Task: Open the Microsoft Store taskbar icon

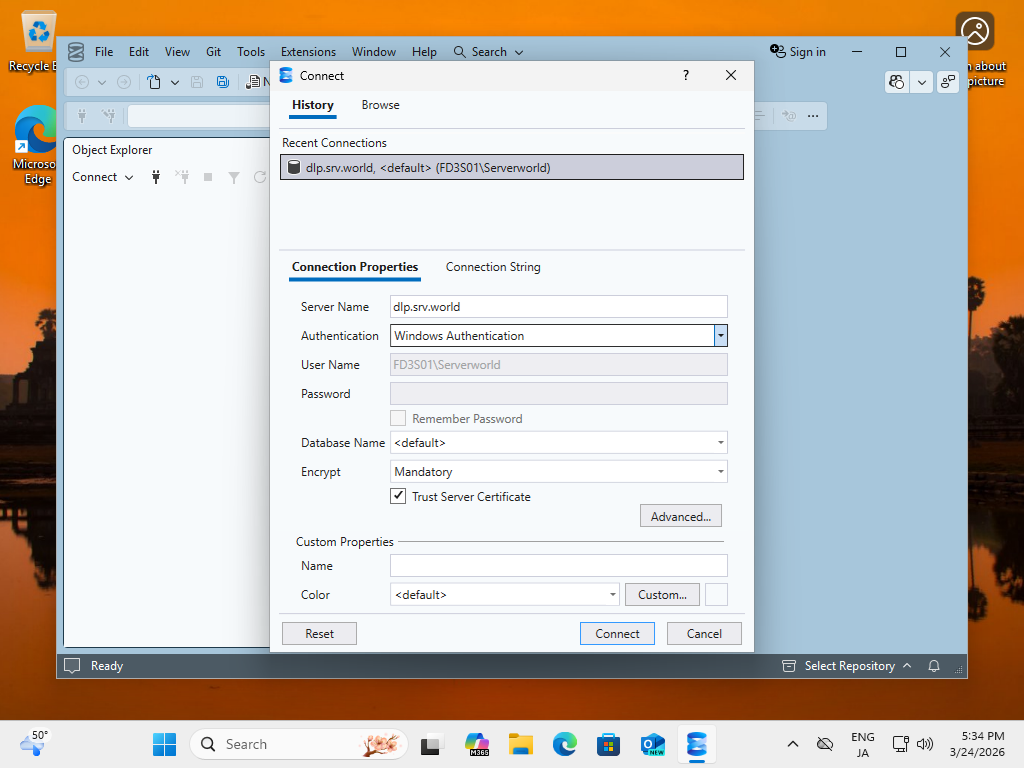Action: [608, 744]
